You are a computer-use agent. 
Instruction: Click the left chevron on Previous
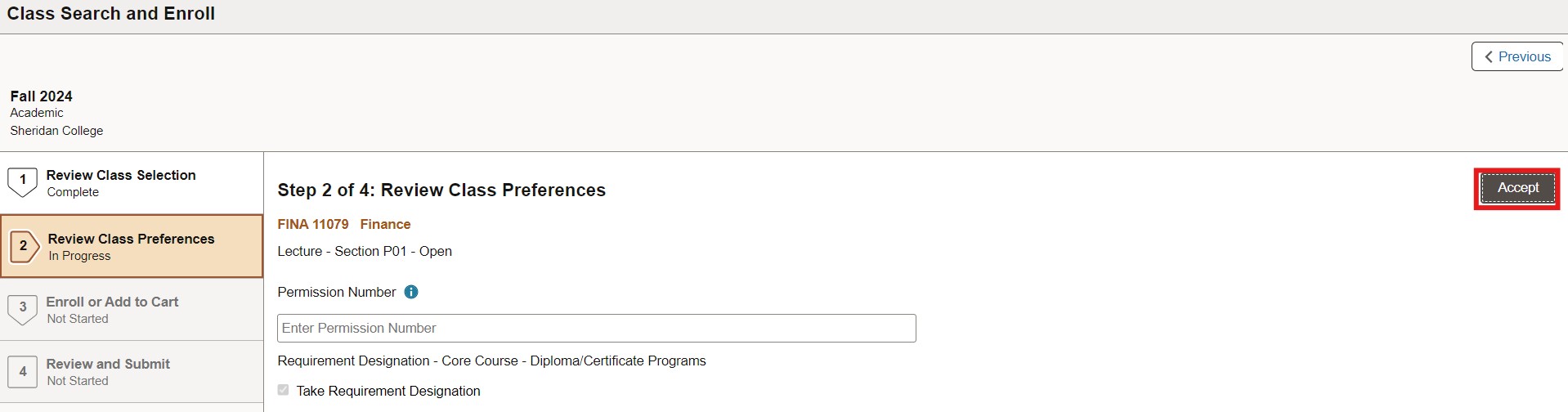(1489, 57)
